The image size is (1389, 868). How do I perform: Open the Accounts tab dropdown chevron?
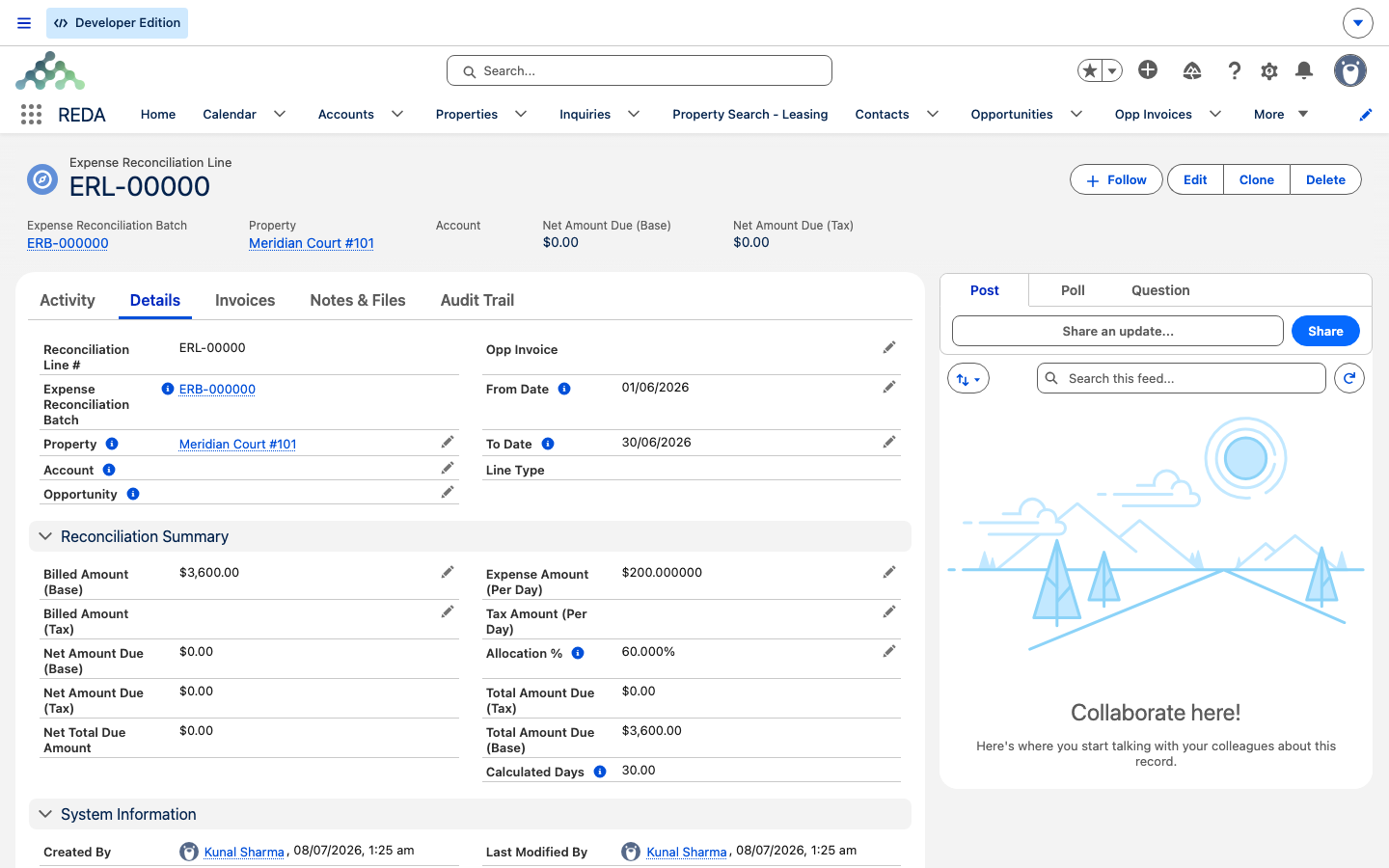pyautogui.click(x=397, y=114)
